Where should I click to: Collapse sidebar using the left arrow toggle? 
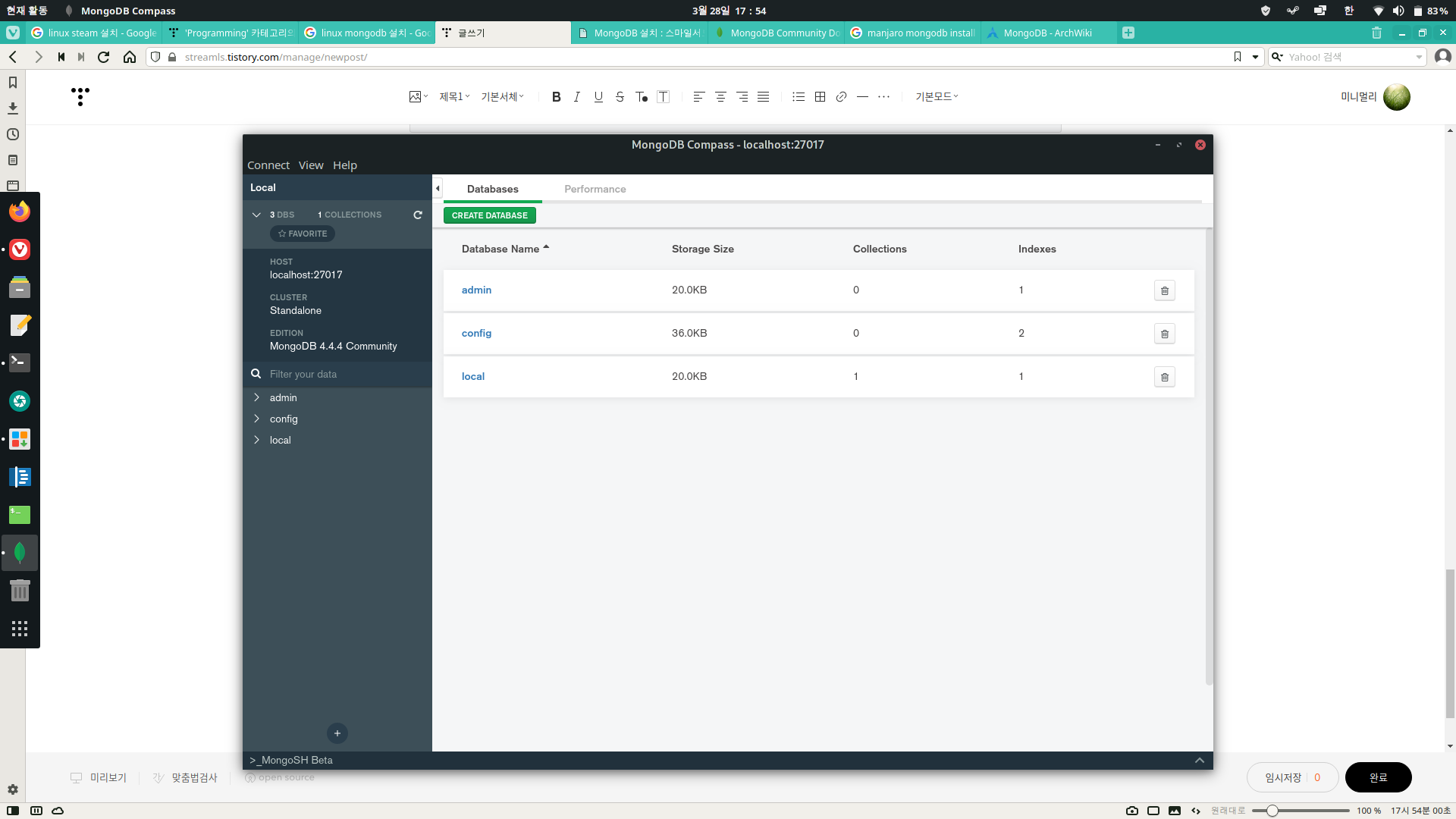(438, 189)
